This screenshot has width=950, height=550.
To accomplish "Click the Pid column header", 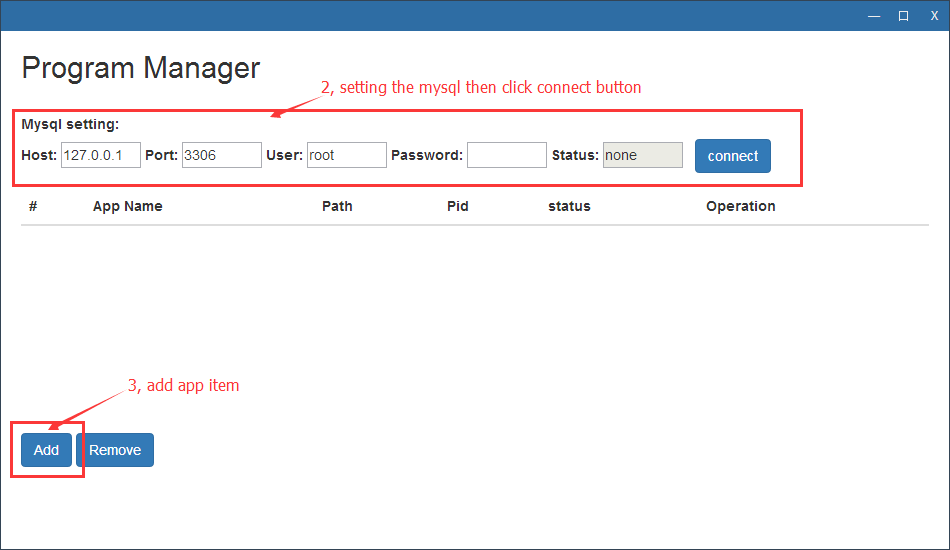I will click(457, 207).
